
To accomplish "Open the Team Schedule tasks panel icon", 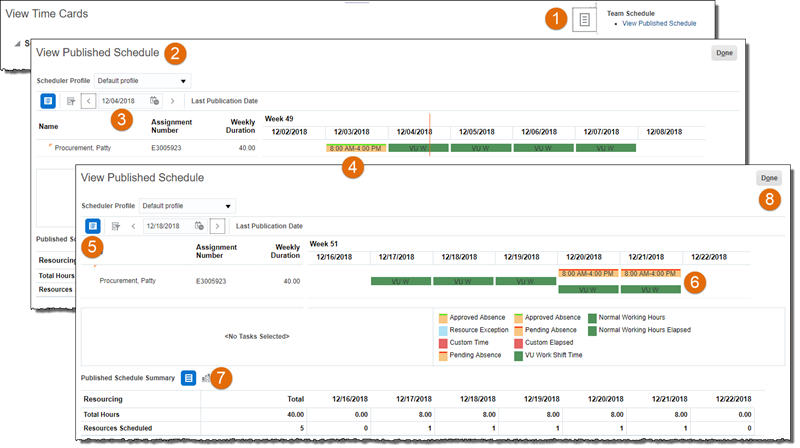I will tap(584, 21).
